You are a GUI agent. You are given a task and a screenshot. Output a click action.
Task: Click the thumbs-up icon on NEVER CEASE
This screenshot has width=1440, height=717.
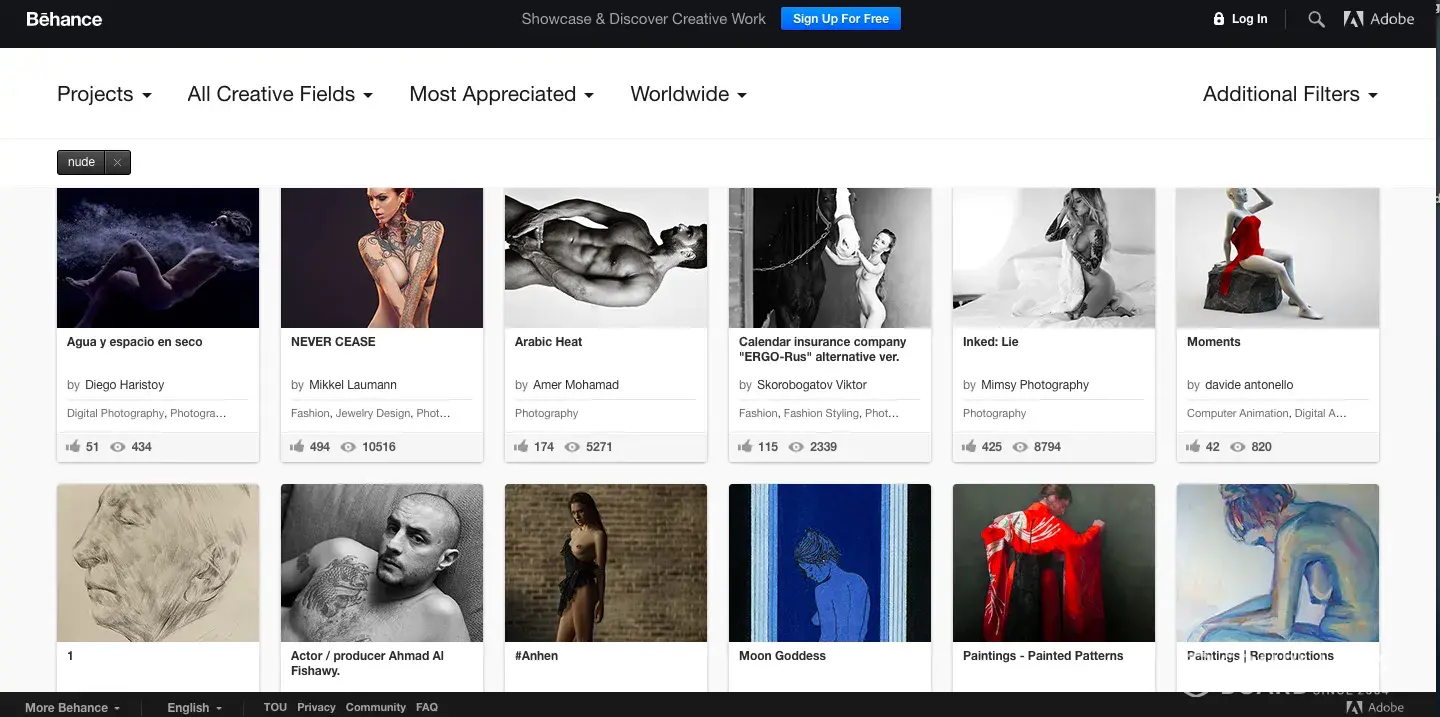(x=297, y=446)
